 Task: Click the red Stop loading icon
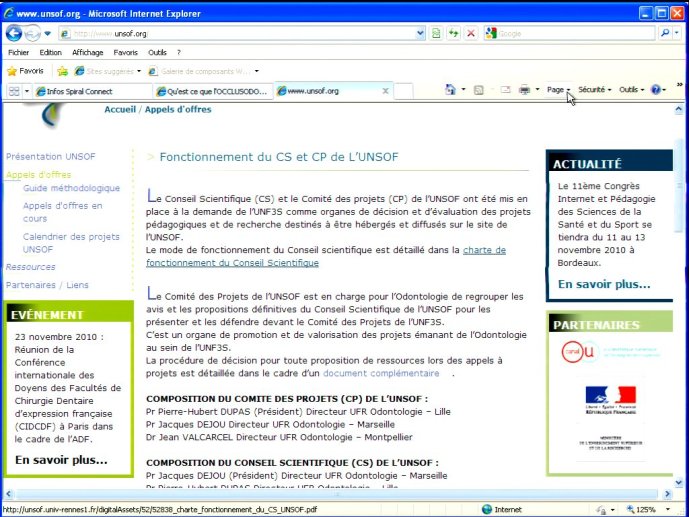471,33
